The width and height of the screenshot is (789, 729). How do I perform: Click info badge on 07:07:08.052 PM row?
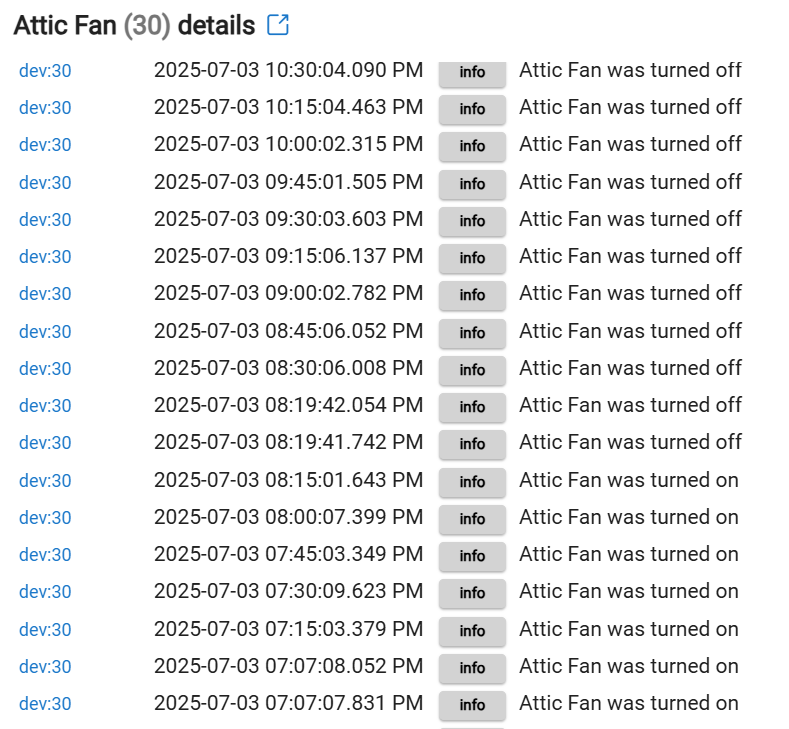pyautogui.click(x=472, y=668)
